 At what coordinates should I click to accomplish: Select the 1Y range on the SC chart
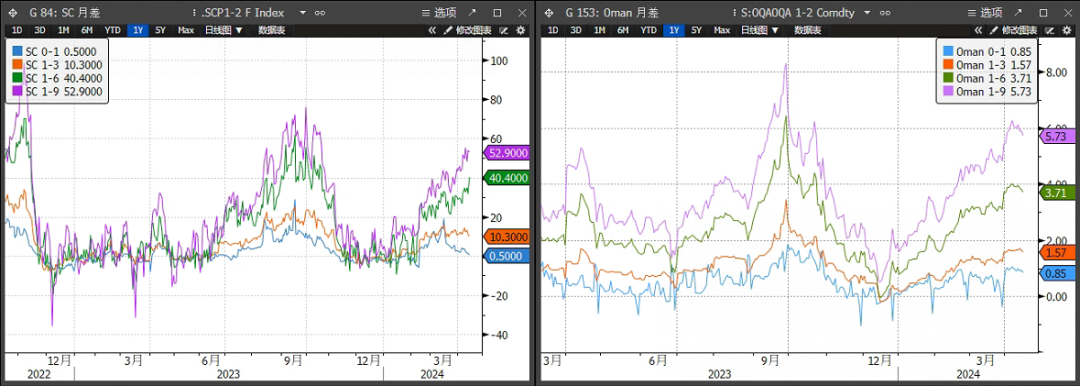click(x=137, y=30)
